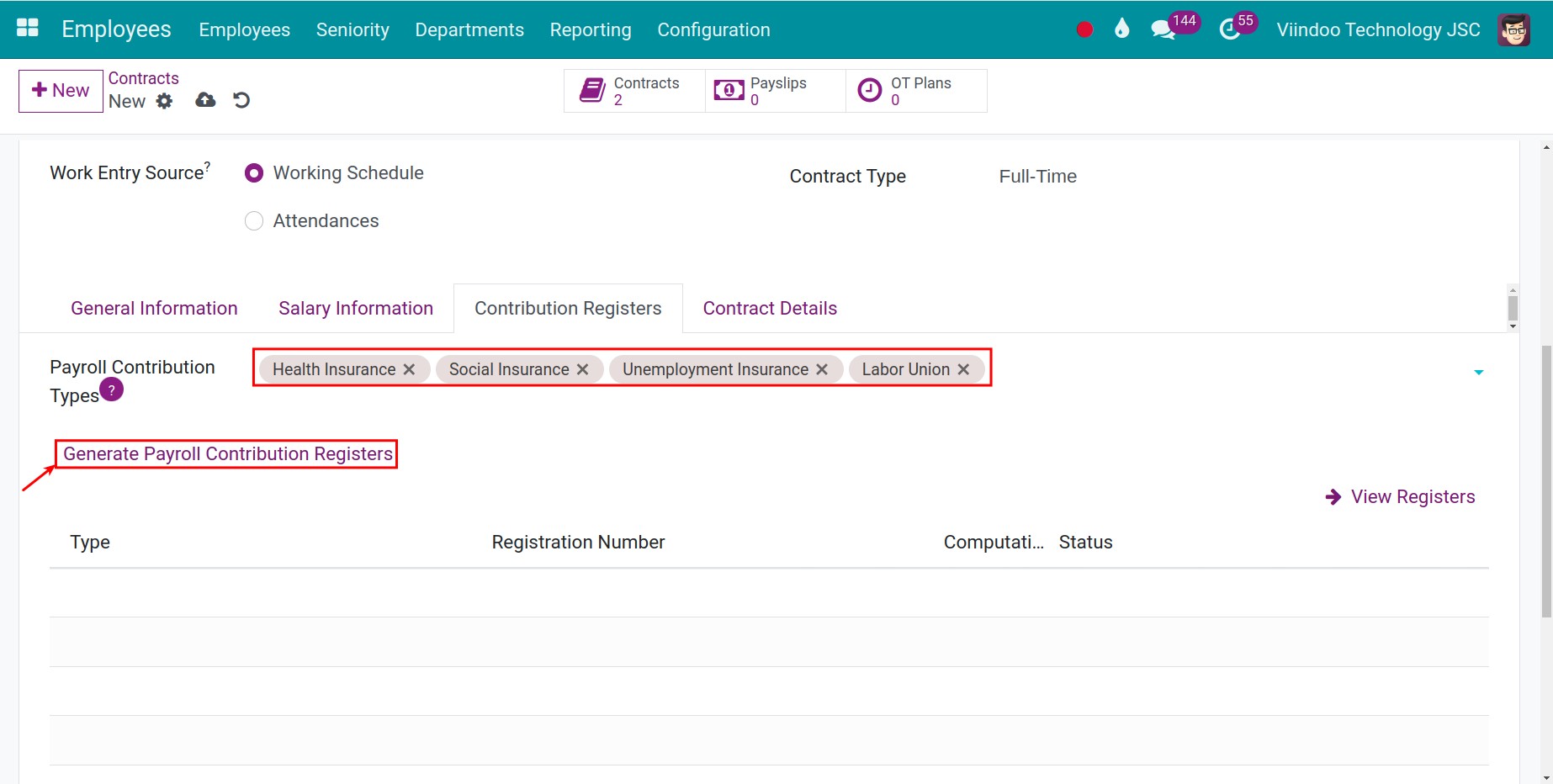Click the water drop icon in top bar

tap(1121, 29)
